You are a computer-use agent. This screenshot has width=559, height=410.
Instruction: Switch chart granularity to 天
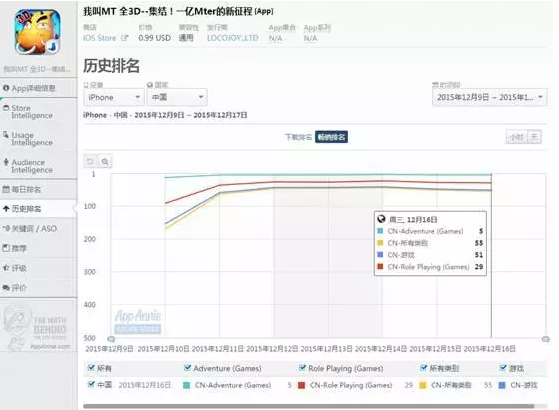(x=534, y=137)
